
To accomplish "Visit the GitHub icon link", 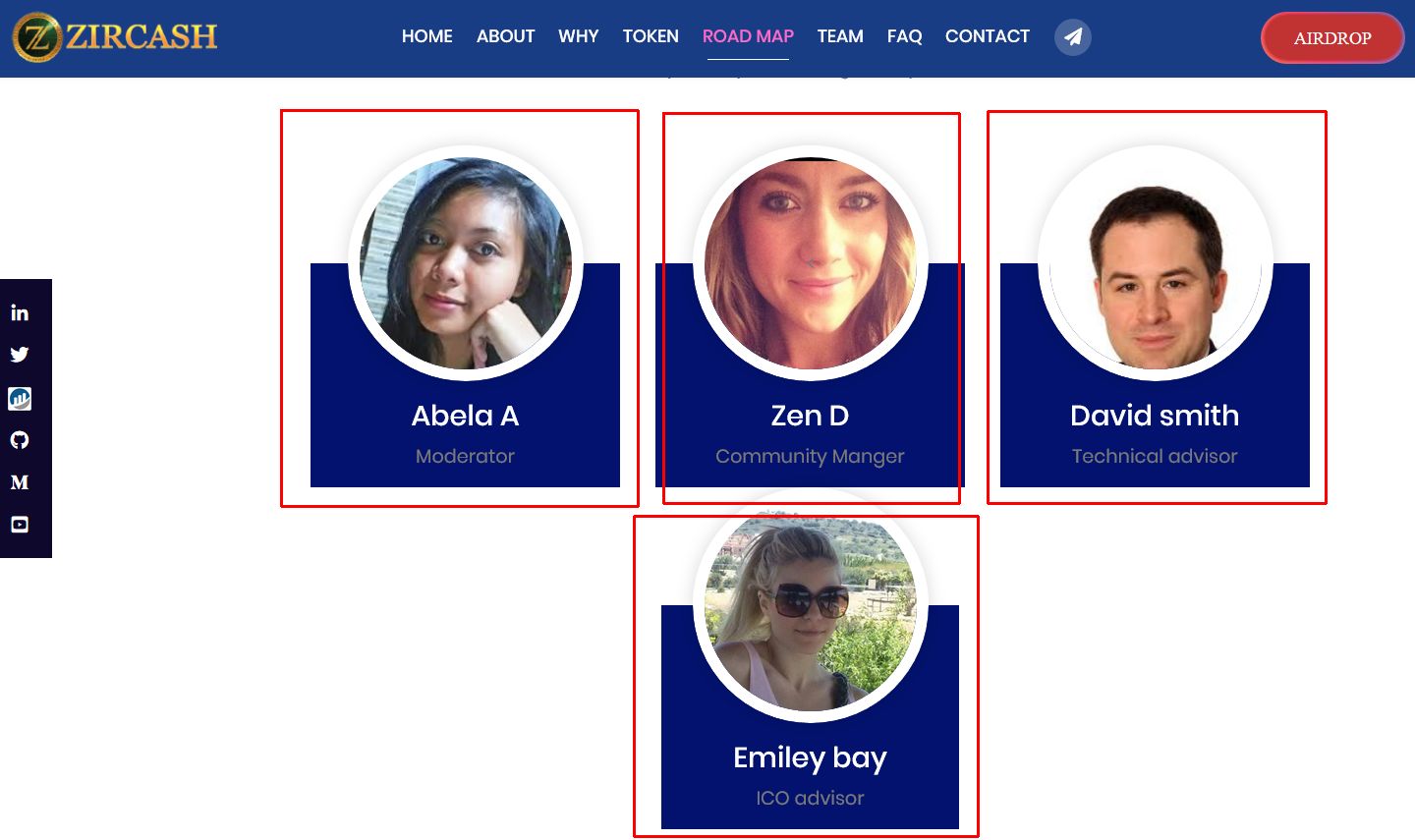I will (20, 440).
